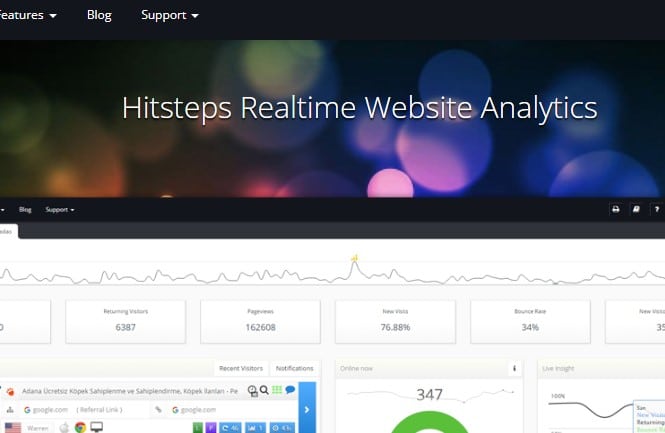Click the Hitsteps Realtime Website Analytics headline

[360, 108]
